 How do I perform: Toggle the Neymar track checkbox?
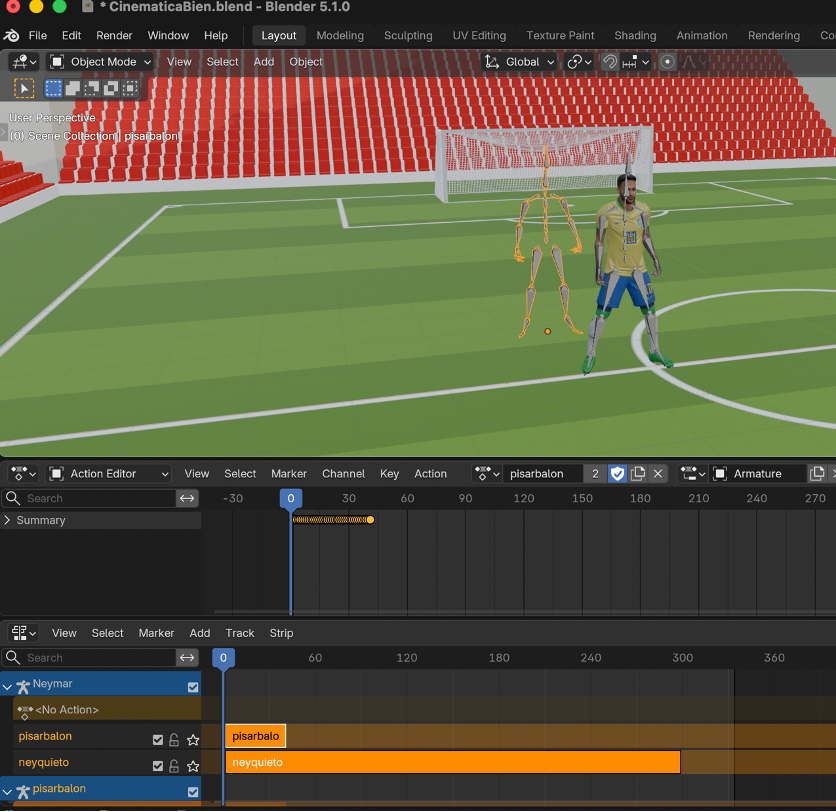[195, 686]
